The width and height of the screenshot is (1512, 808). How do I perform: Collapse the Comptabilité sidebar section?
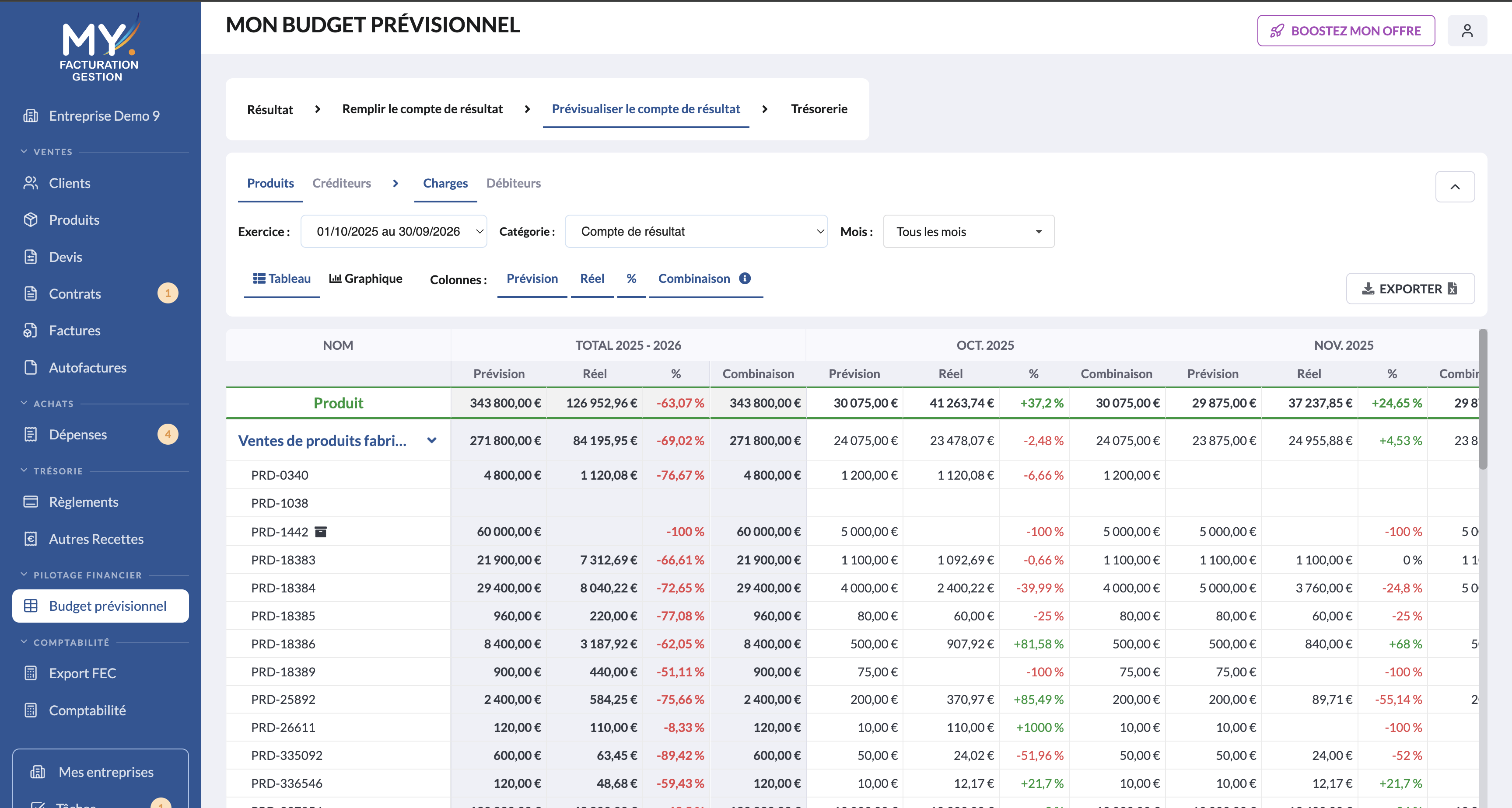pyautogui.click(x=24, y=642)
